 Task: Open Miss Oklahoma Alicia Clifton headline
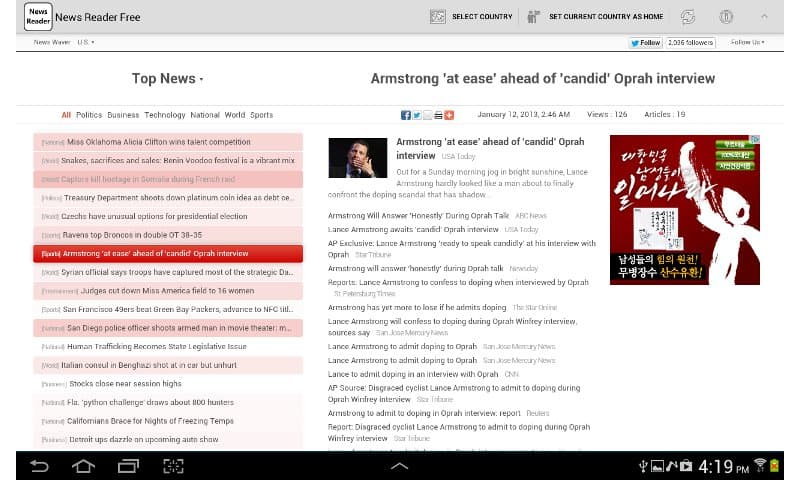pos(168,142)
